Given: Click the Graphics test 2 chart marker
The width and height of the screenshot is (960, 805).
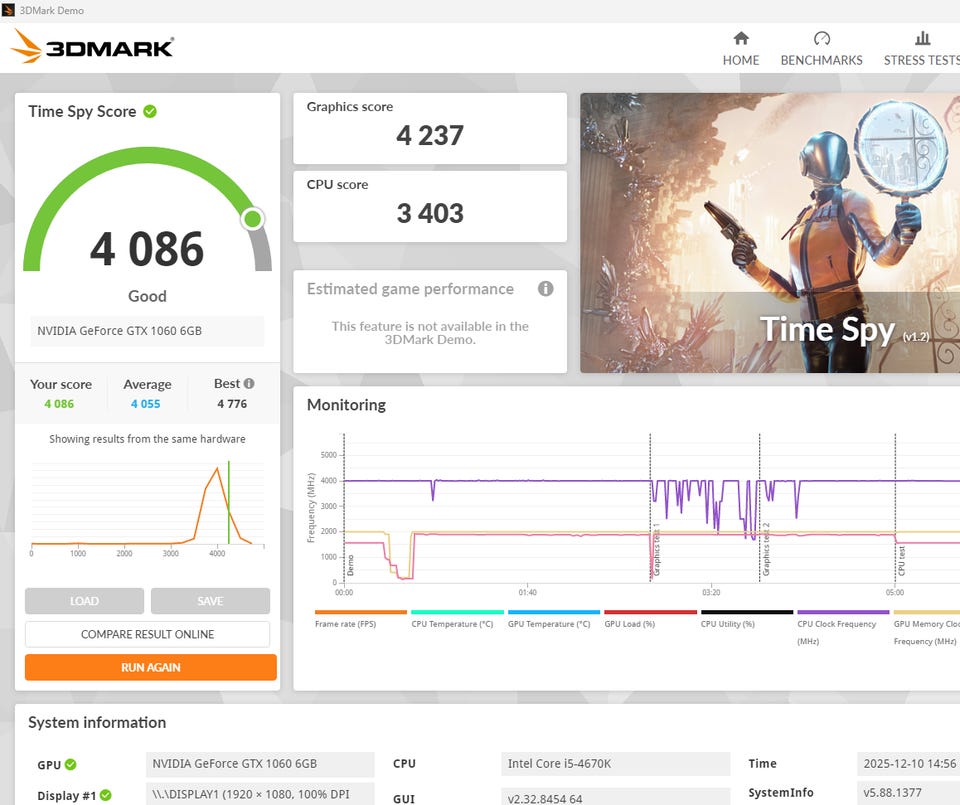Looking at the screenshot, I should tap(765, 549).
